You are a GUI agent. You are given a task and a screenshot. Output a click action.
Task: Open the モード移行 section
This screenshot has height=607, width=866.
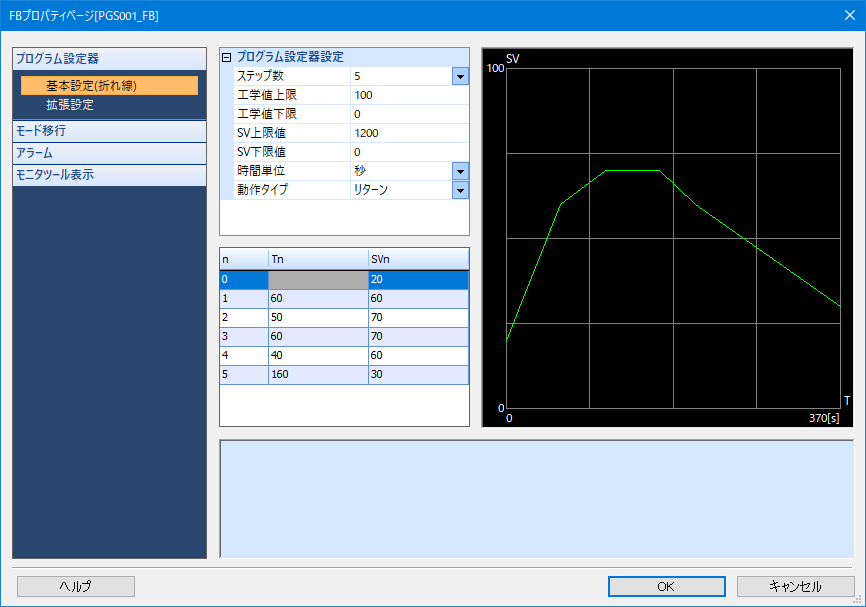pos(109,131)
